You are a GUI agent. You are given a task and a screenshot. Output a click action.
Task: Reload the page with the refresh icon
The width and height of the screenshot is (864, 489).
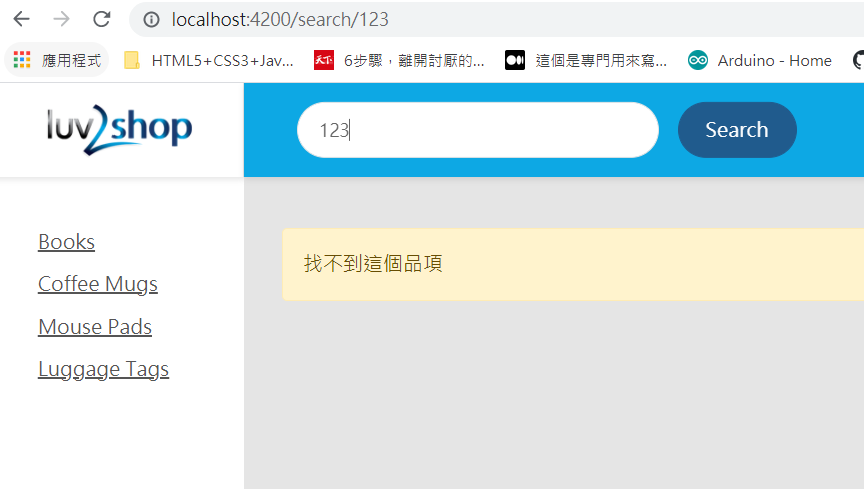pyautogui.click(x=101, y=19)
